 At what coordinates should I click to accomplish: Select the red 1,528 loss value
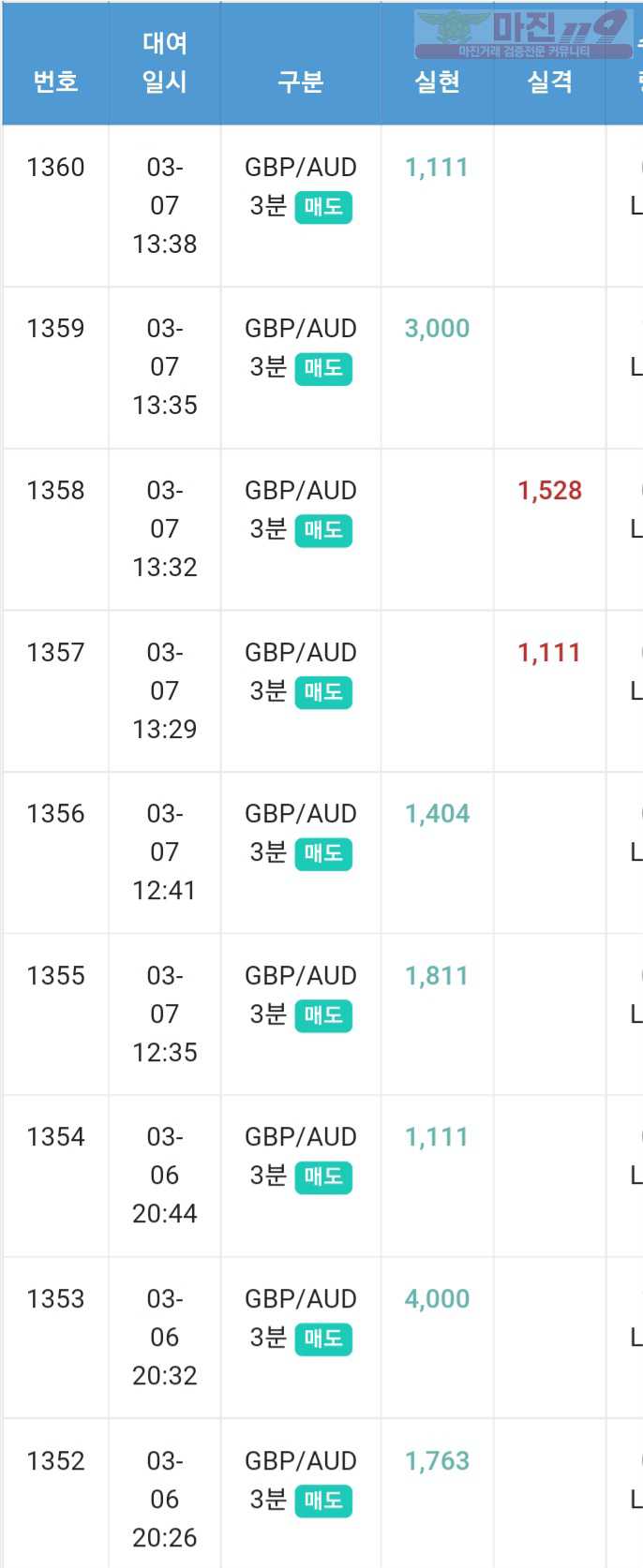(x=550, y=491)
